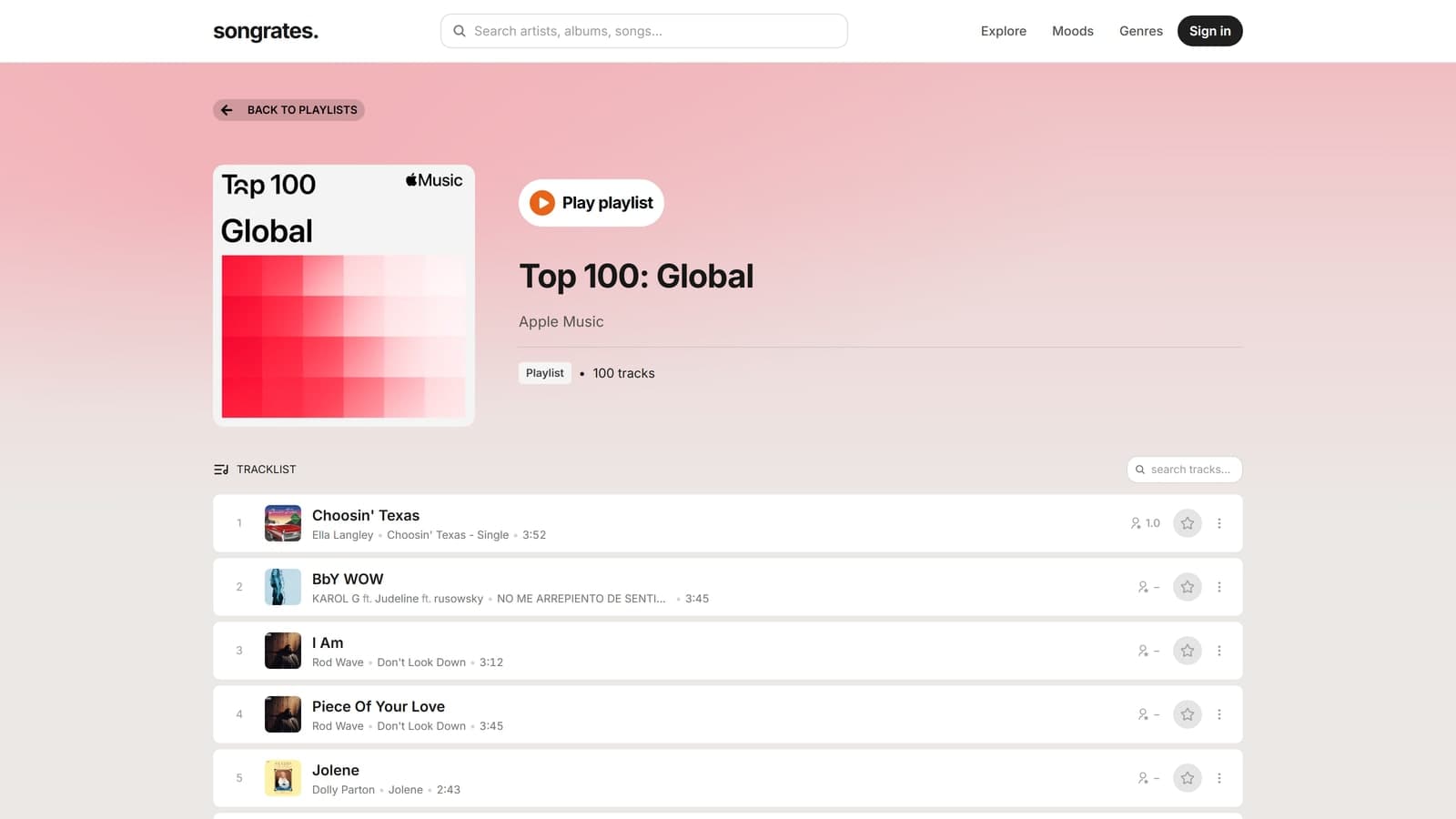This screenshot has width=1456, height=819.
Task: Open BbY WOW album thumbnail
Action: 283,587
